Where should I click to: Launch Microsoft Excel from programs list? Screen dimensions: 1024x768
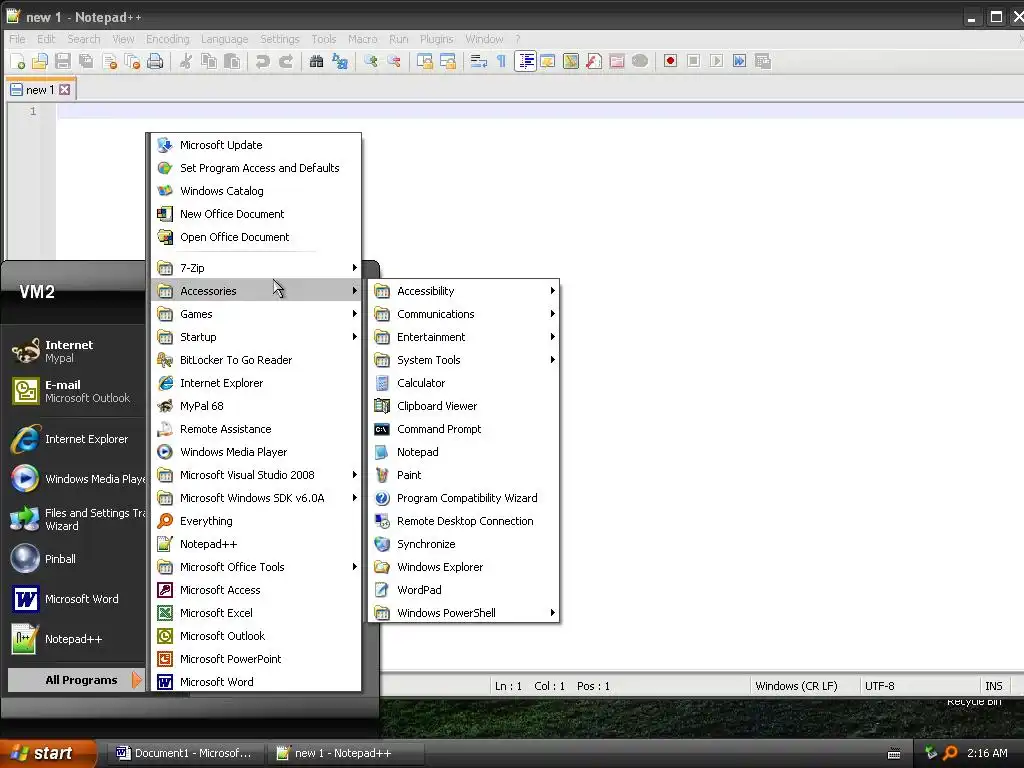pyautogui.click(x=256, y=613)
